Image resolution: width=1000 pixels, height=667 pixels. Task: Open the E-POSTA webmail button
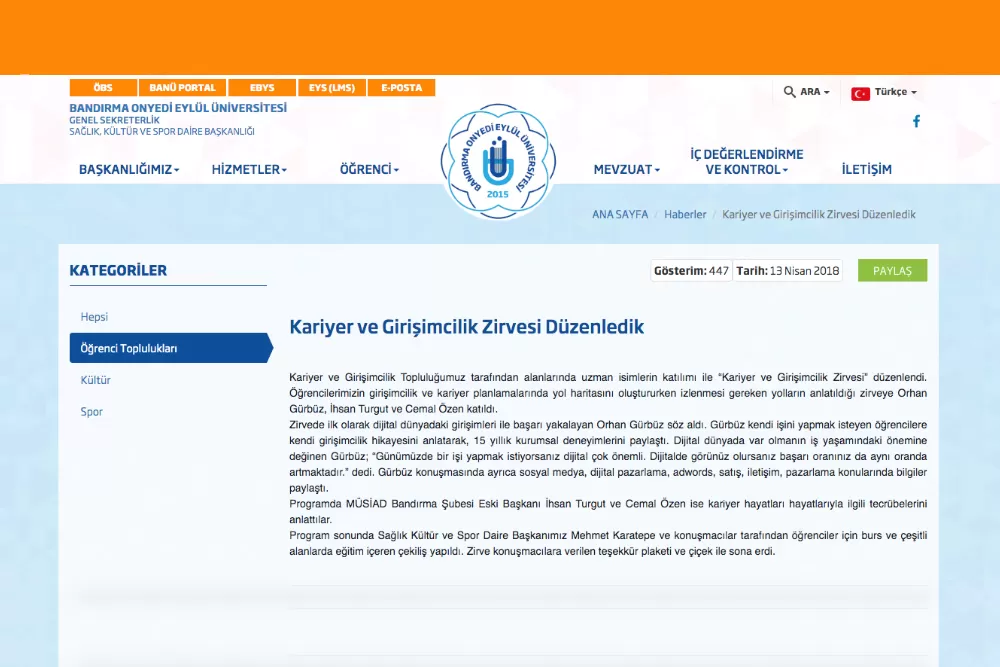click(x=401, y=88)
